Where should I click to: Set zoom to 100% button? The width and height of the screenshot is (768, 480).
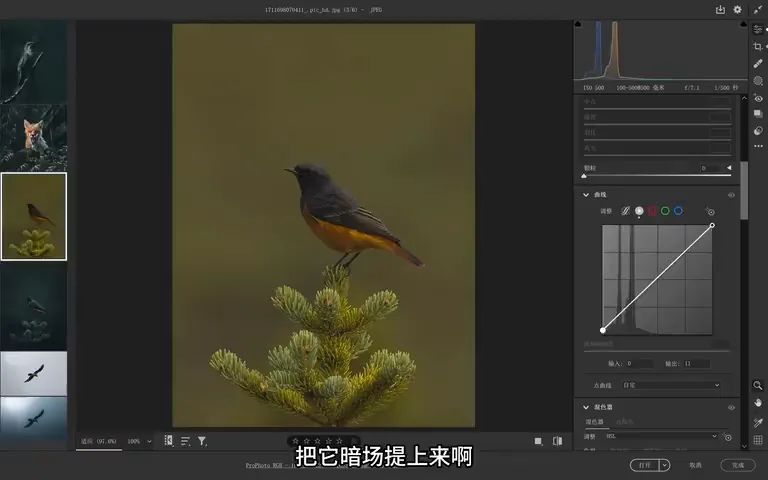(133, 441)
